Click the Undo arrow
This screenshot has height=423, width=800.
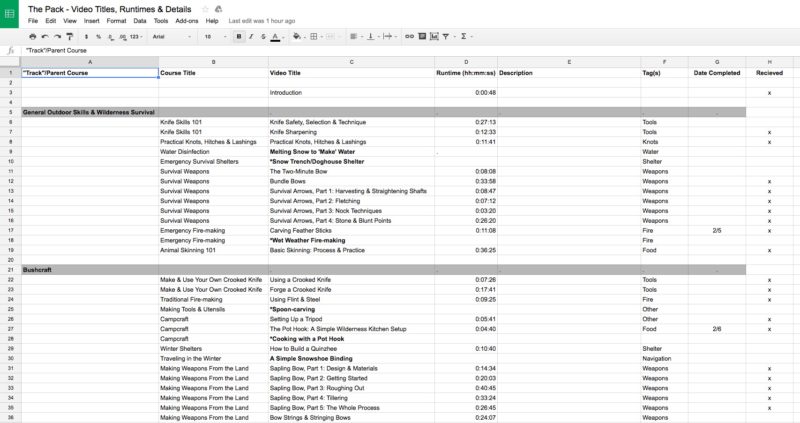click(x=45, y=37)
